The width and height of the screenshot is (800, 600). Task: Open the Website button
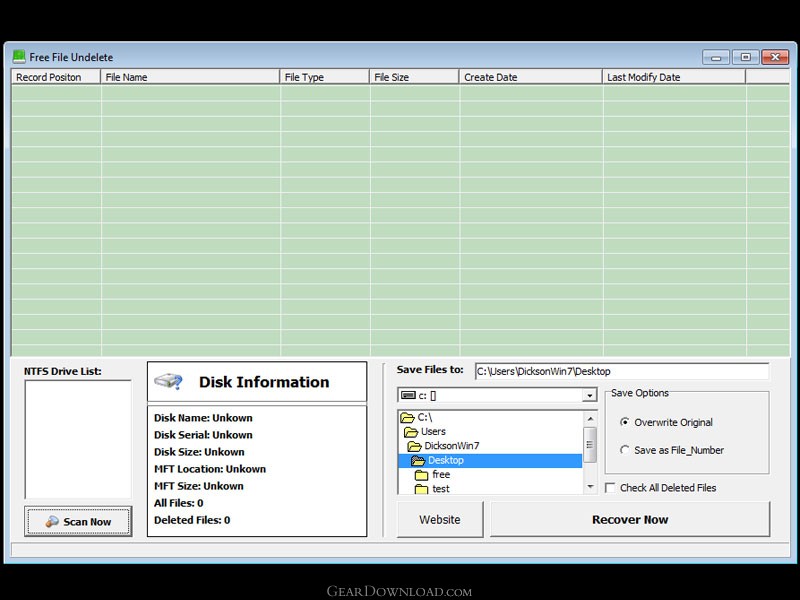click(440, 519)
